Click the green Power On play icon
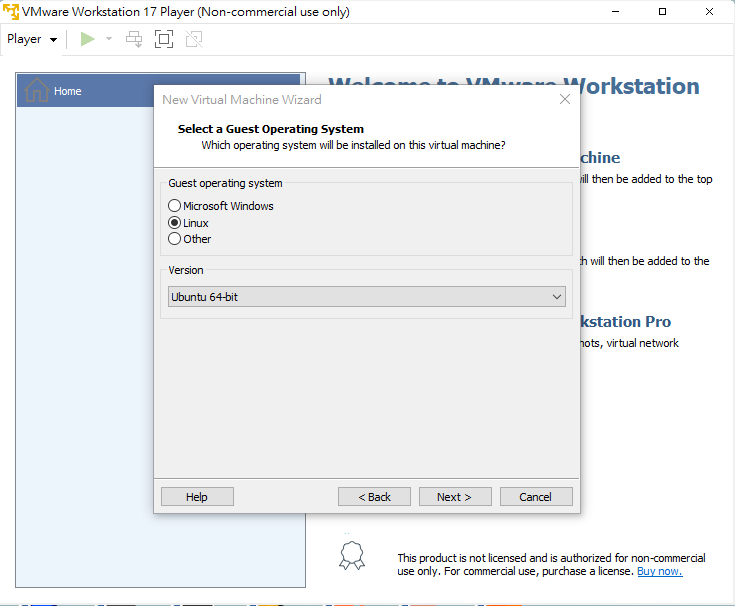 (x=87, y=39)
